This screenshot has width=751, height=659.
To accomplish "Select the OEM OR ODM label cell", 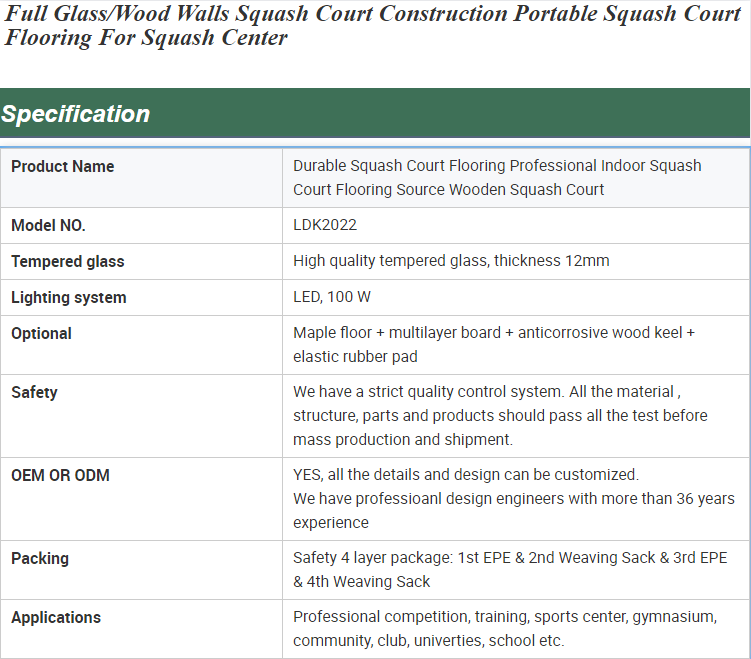I will [60, 476].
